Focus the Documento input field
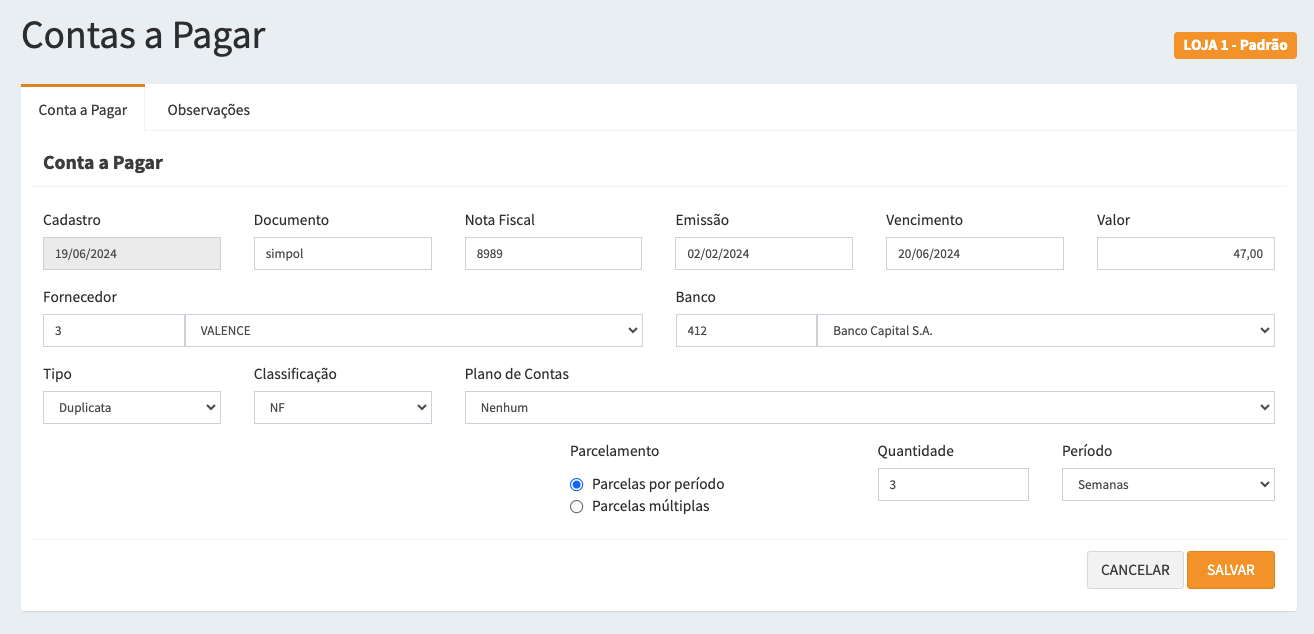 click(x=342, y=254)
